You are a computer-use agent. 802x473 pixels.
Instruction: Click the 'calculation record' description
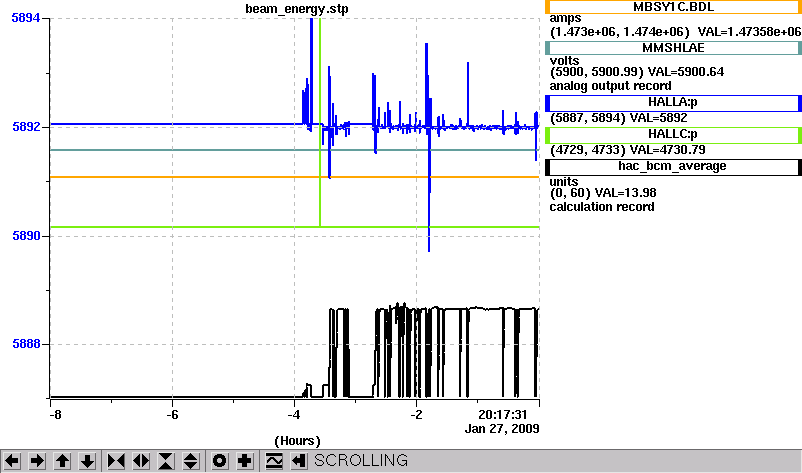pyautogui.click(x=602, y=207)
